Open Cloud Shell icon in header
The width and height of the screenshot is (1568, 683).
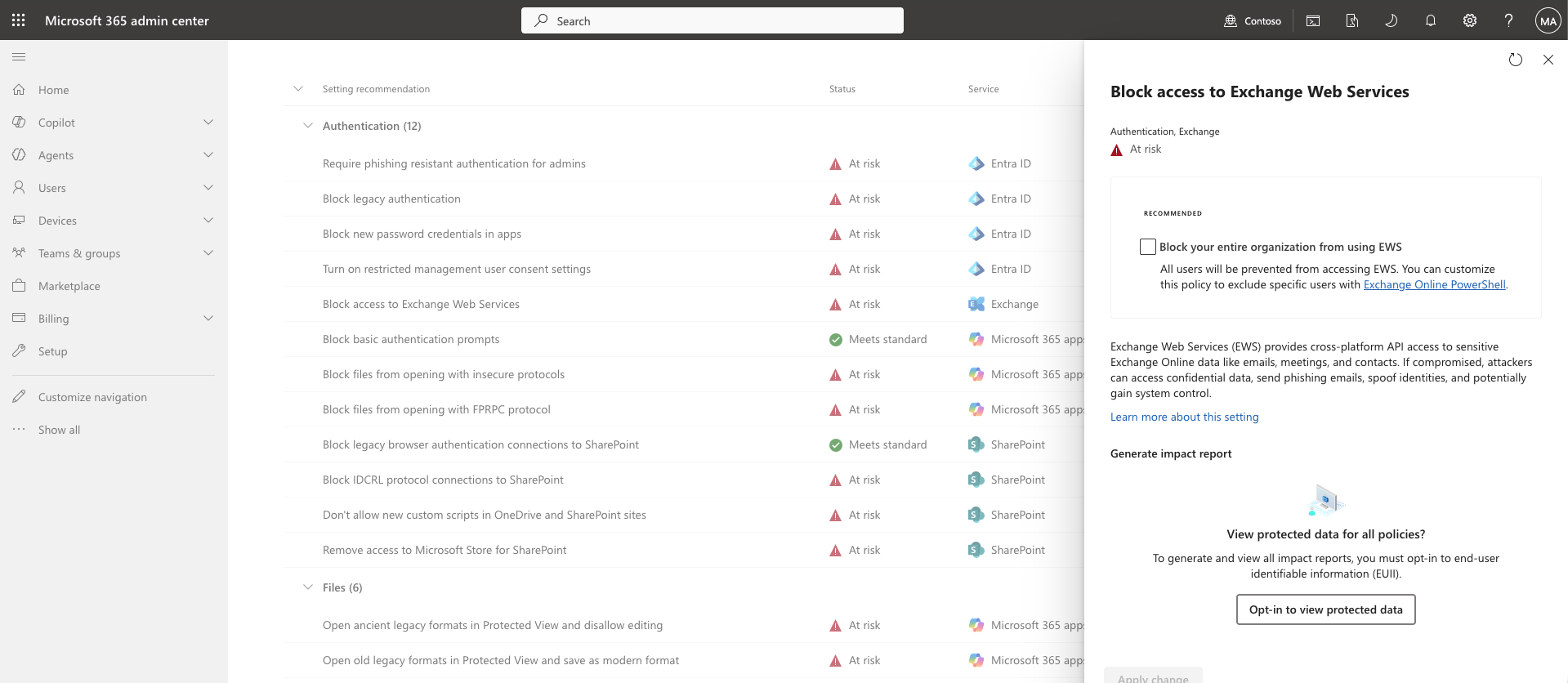click(1313, 20)
